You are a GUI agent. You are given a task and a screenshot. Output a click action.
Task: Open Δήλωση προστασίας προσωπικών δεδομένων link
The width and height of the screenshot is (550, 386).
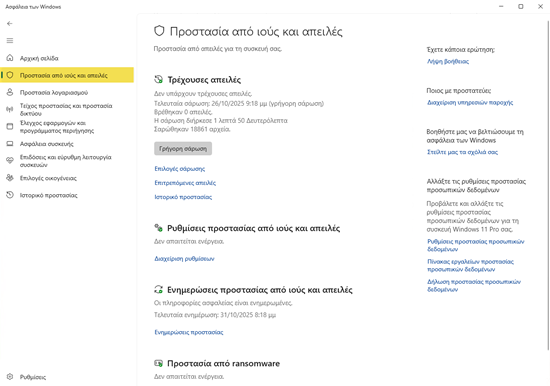(x=474, y=286)
